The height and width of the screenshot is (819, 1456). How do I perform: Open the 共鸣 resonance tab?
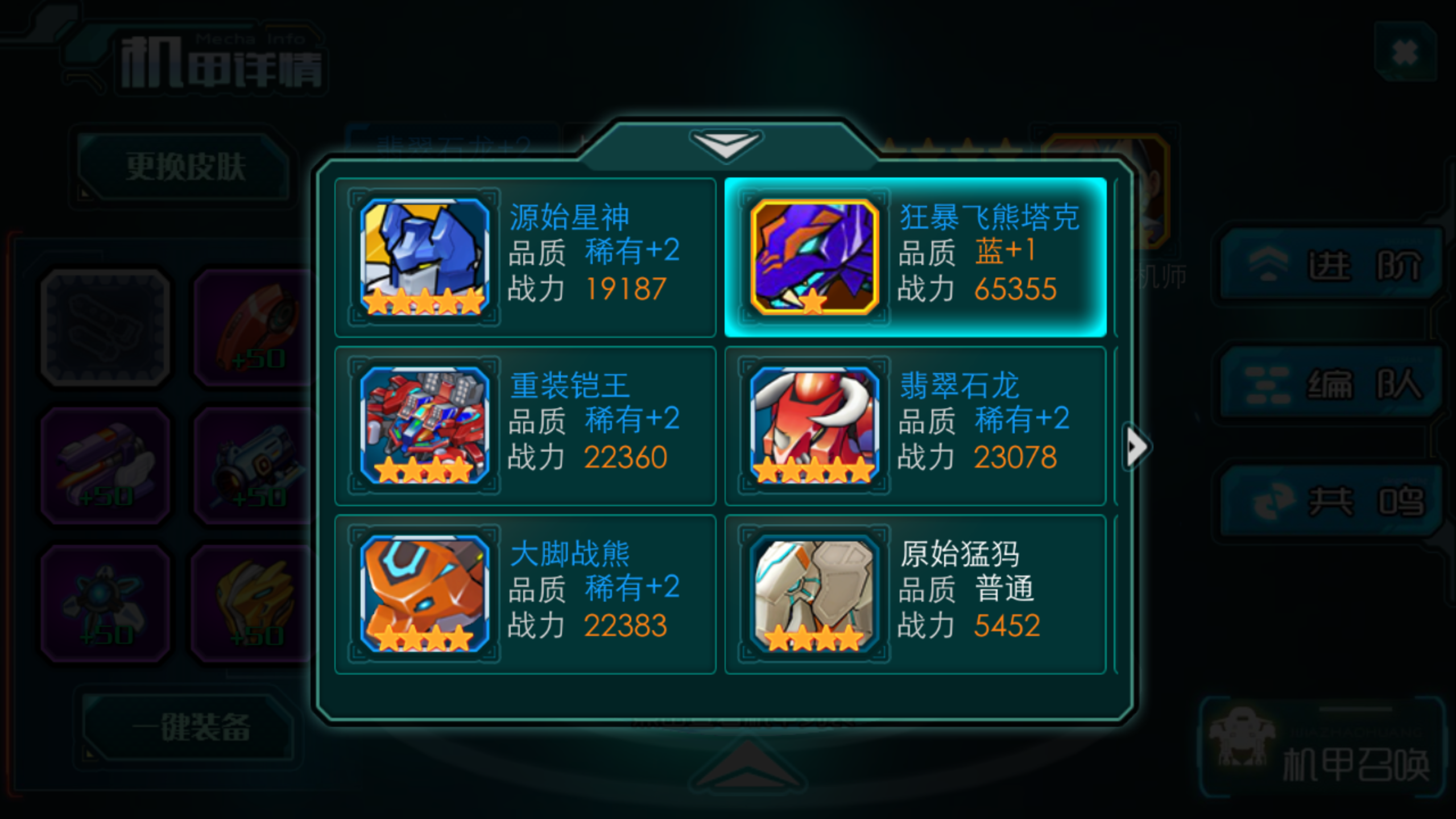tap(1331, 502)
